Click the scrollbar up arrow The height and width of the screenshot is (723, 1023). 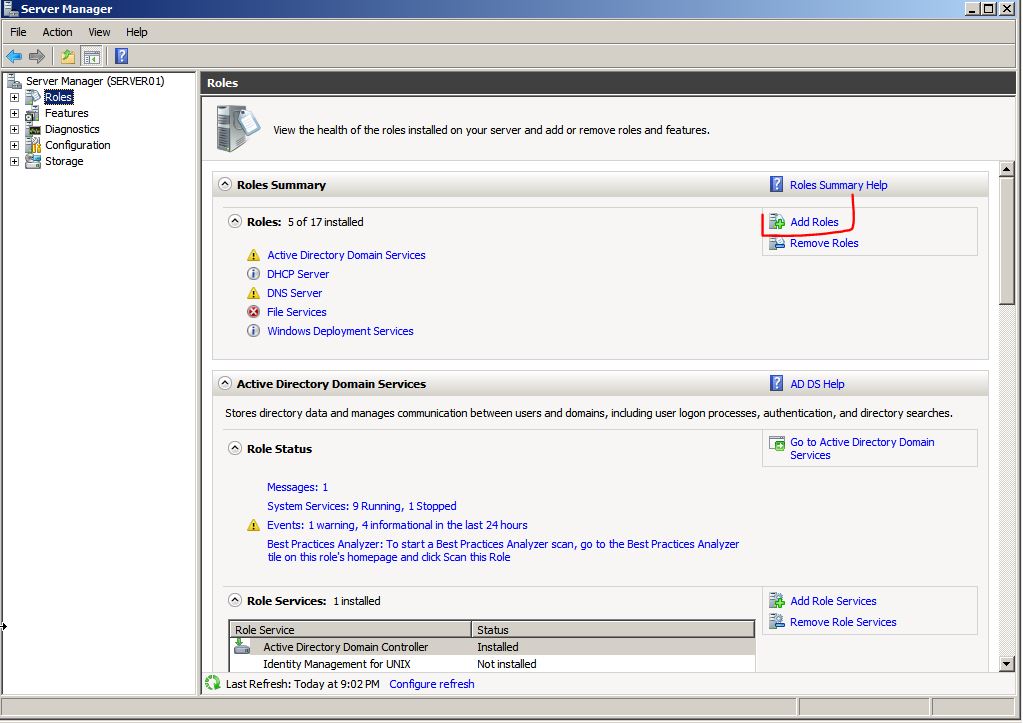point(1006,169)
